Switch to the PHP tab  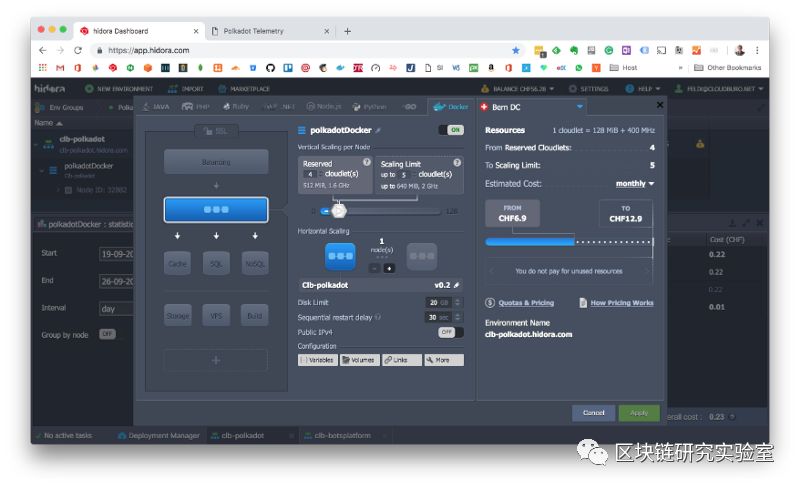196,107
